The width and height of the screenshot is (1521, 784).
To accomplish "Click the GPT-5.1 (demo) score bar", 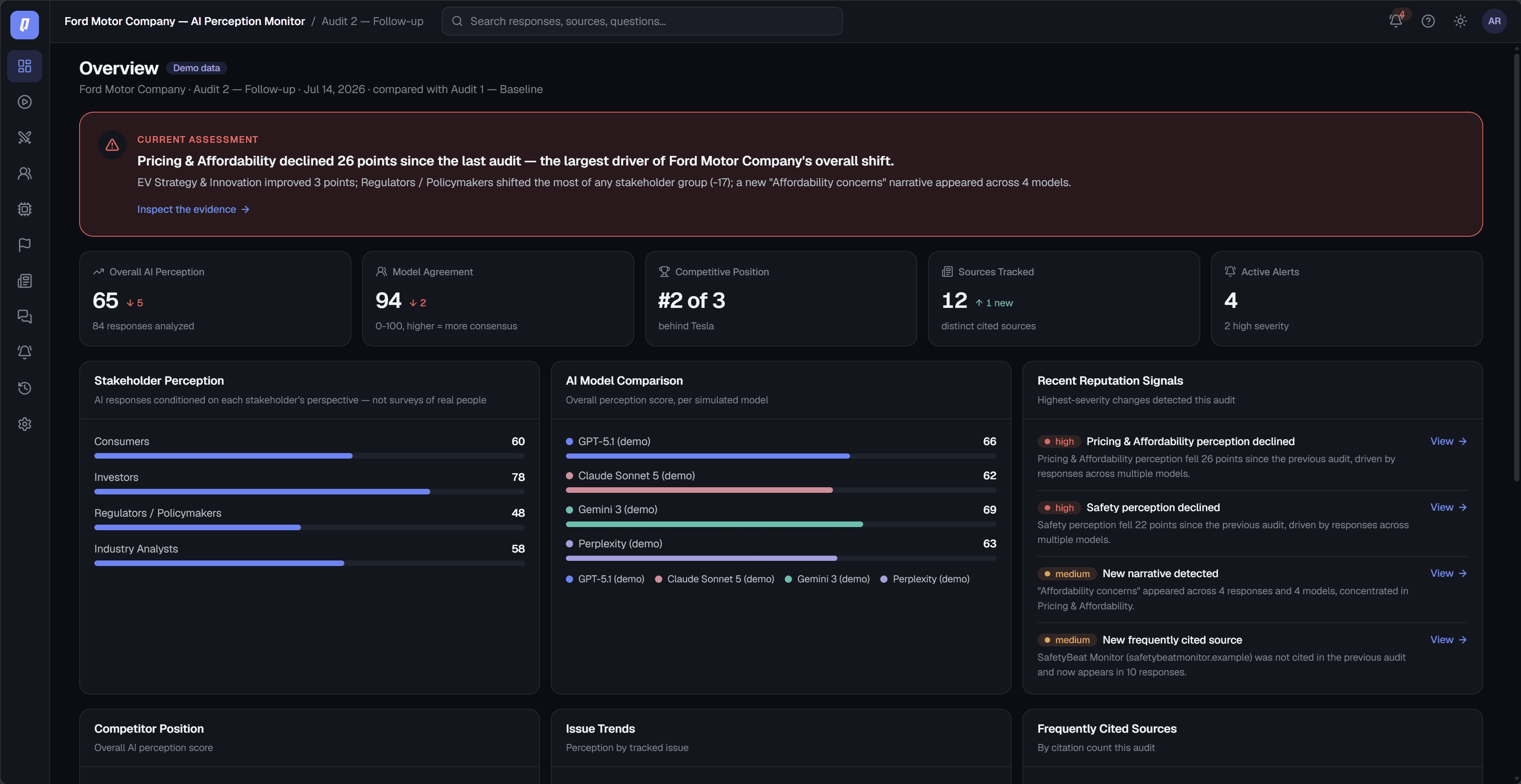I will (780, 456).
